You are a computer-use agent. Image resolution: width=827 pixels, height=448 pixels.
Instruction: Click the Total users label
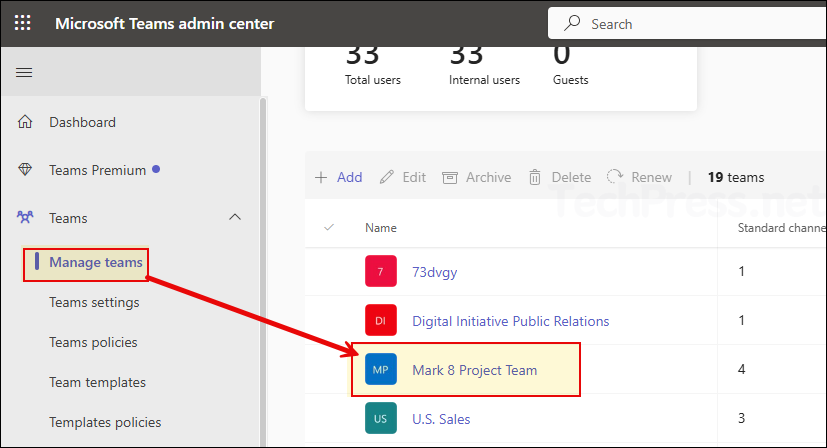click(x=373, y=80)
